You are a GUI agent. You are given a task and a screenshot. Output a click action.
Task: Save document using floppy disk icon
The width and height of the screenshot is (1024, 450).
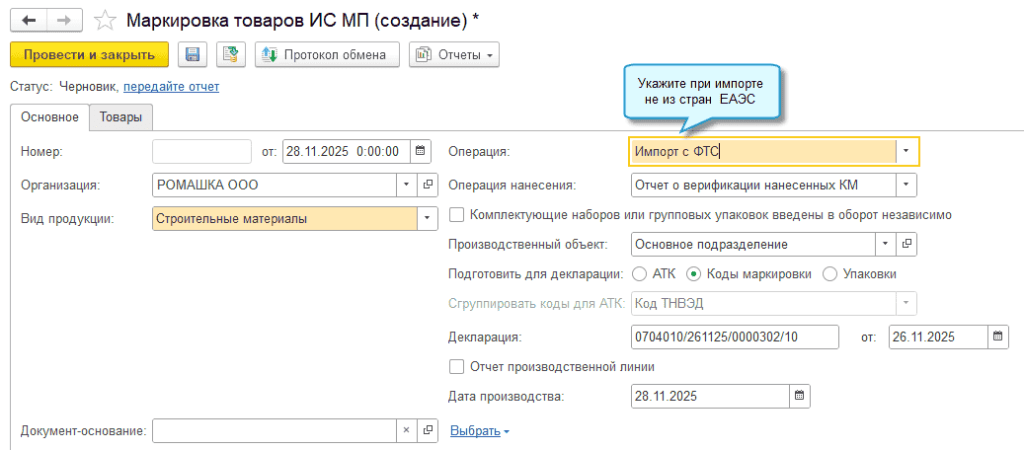point(192,55)
